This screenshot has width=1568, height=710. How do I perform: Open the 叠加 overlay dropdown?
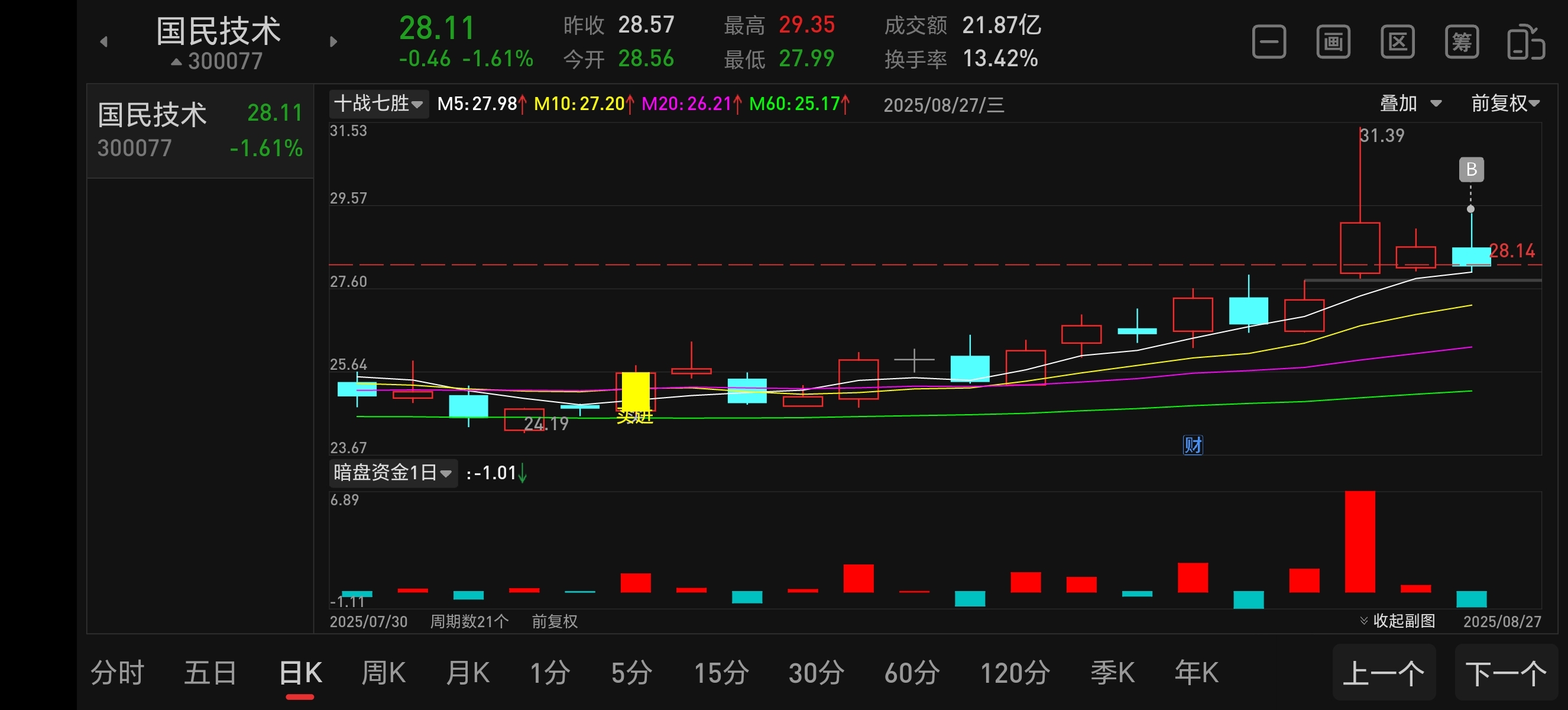coord(1410,104)
